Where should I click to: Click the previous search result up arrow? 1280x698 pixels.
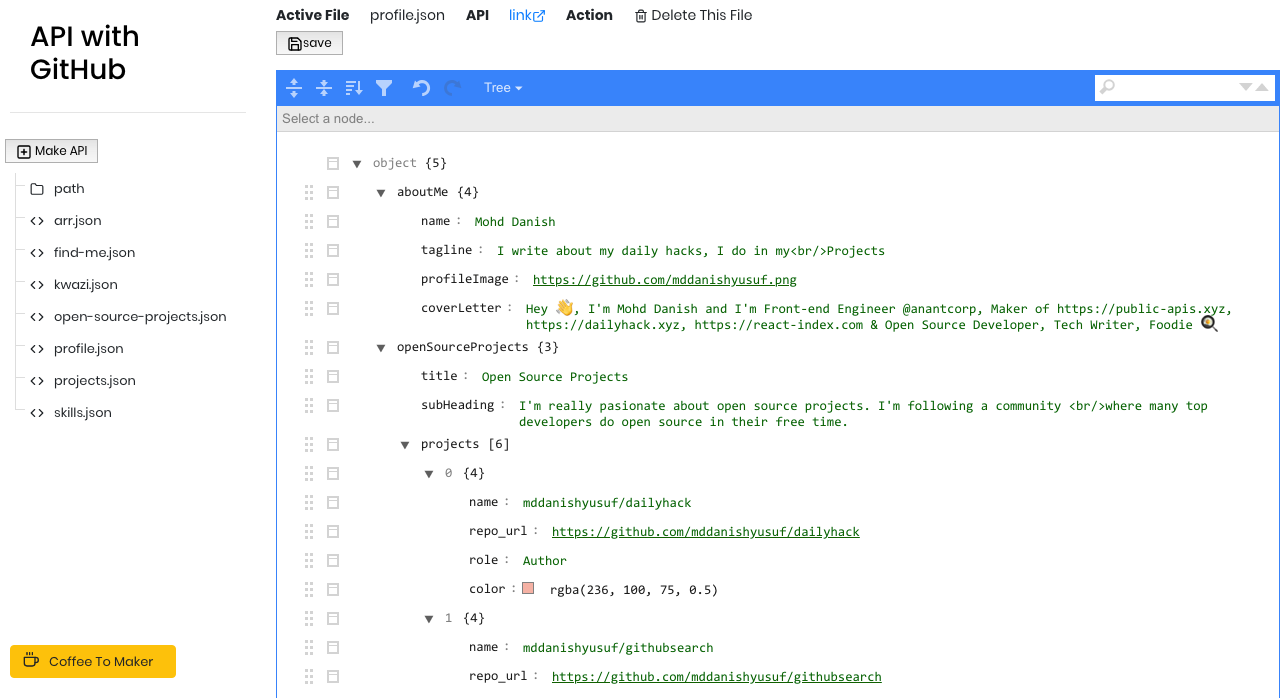1262,87
